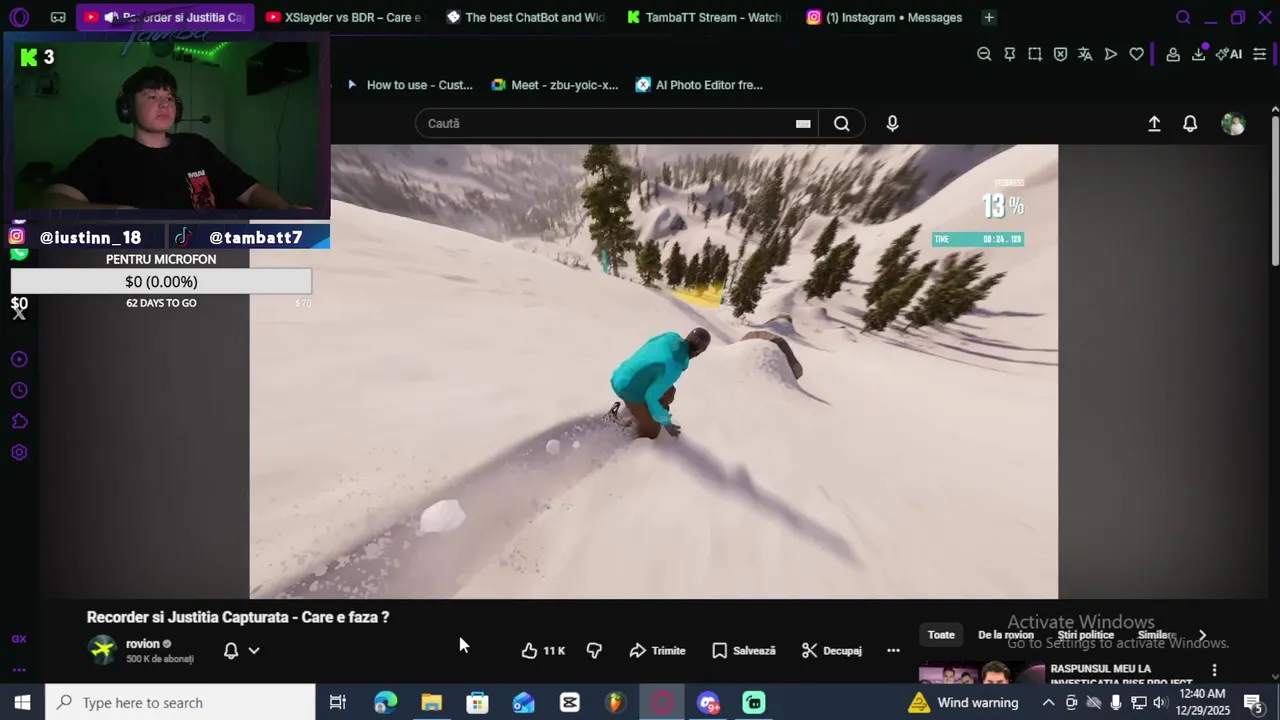Open the translate page icon

(1085, 54)
